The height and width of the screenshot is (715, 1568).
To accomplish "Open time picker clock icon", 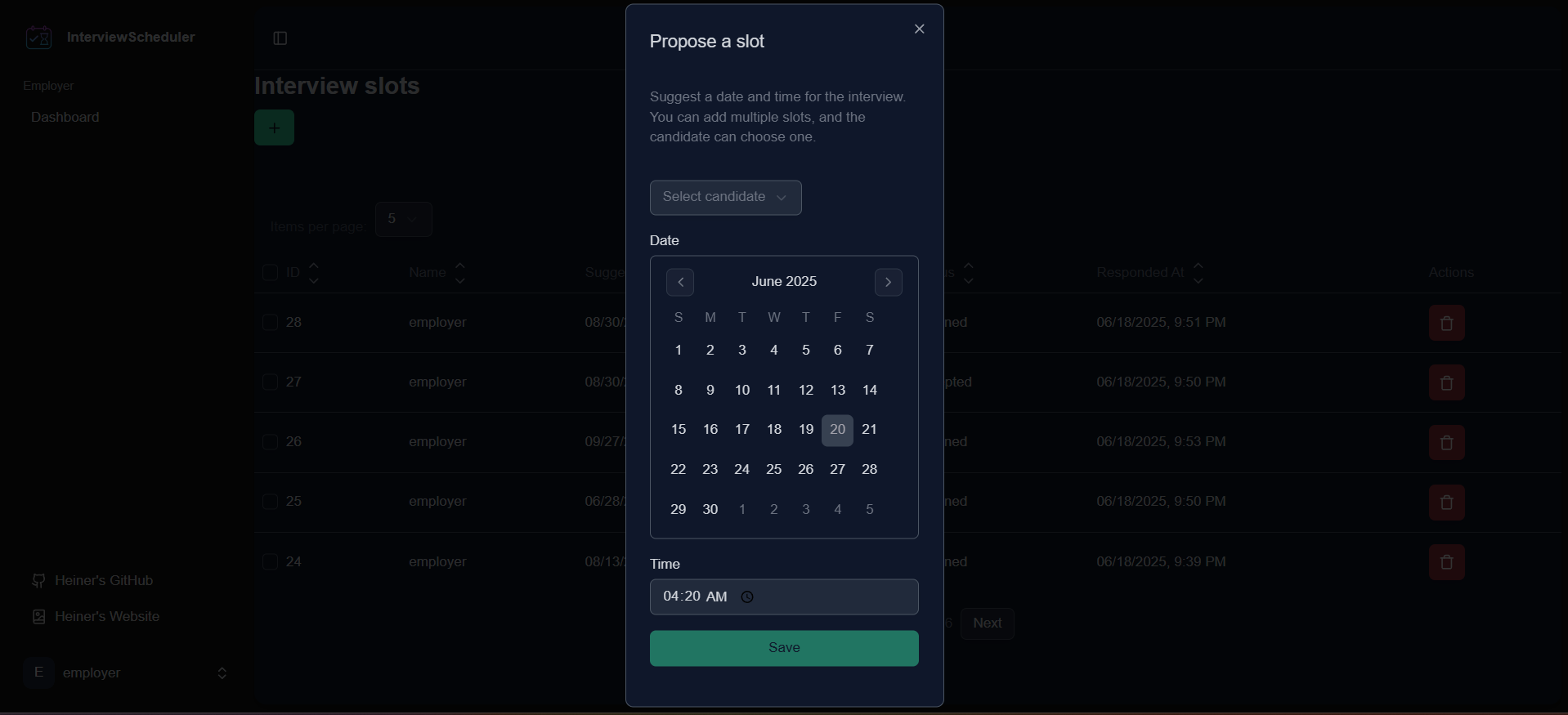I will pos(747,597).
